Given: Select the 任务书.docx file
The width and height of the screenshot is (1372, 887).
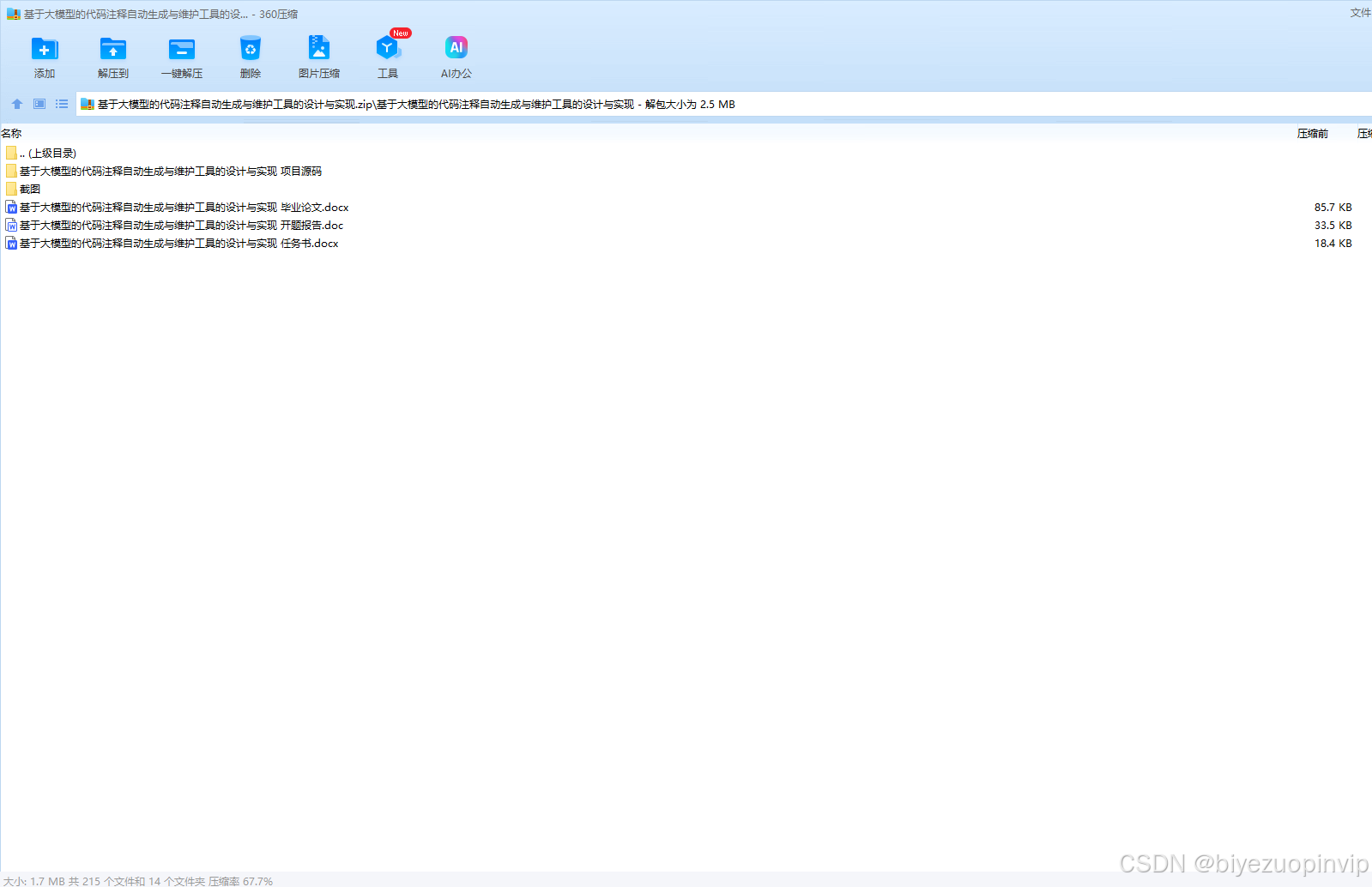Looking at the screenshot, I should click(686, 243).
